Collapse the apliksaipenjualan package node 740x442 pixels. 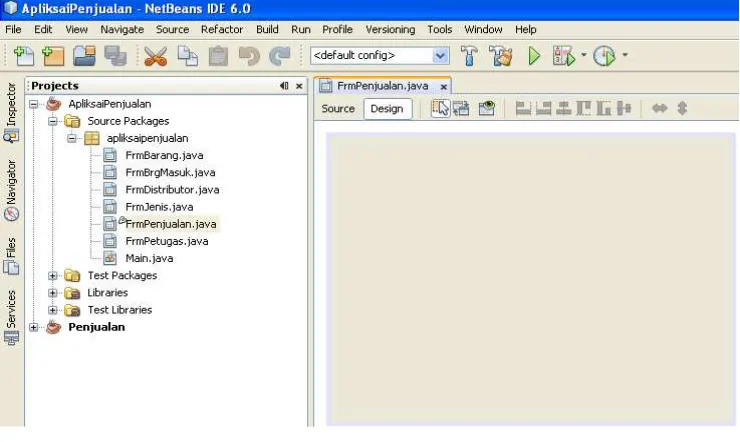(72, 138)
